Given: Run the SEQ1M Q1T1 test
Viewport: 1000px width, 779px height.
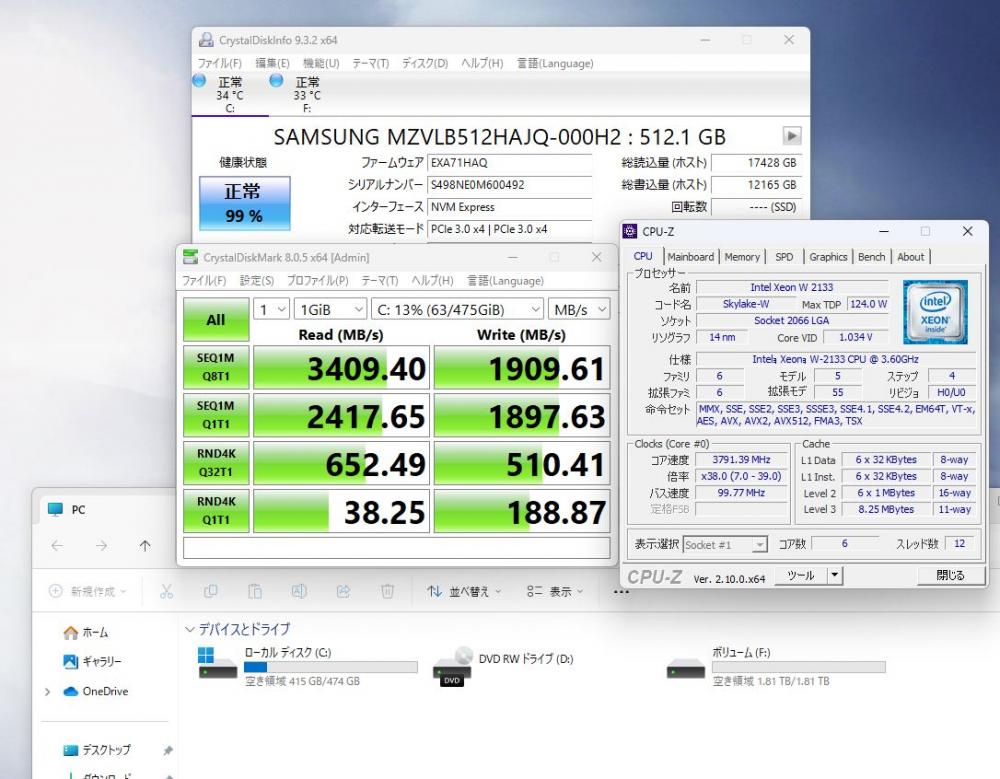Looking at the screenshot, I should pos(216,415).
